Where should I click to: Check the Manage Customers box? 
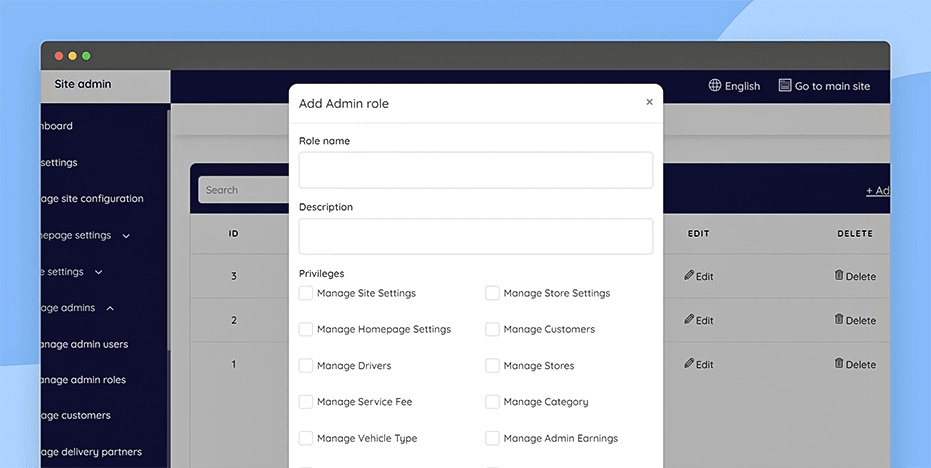492,329
